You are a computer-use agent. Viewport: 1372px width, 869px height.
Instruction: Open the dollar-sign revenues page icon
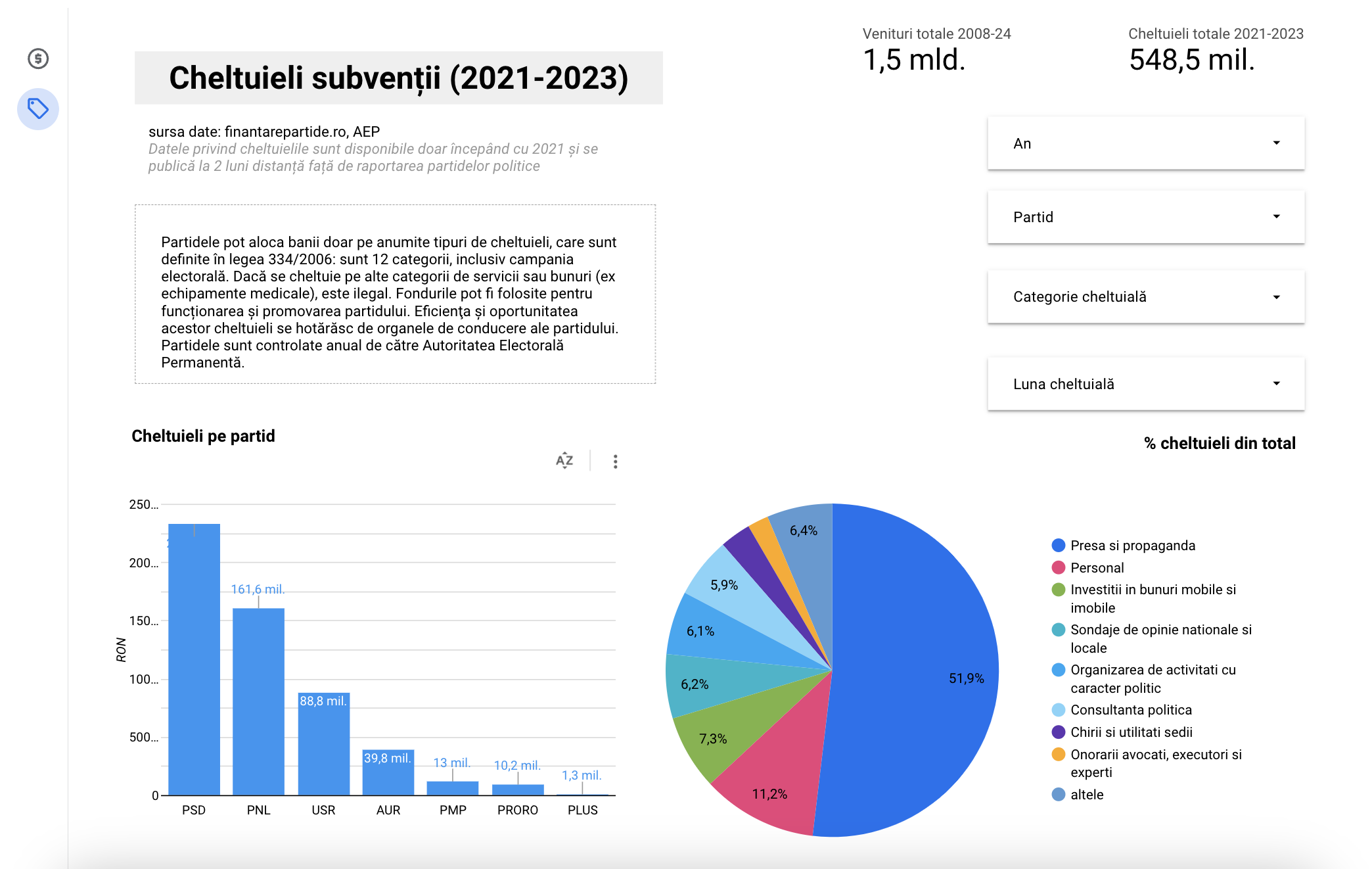(x=38, y=59)
